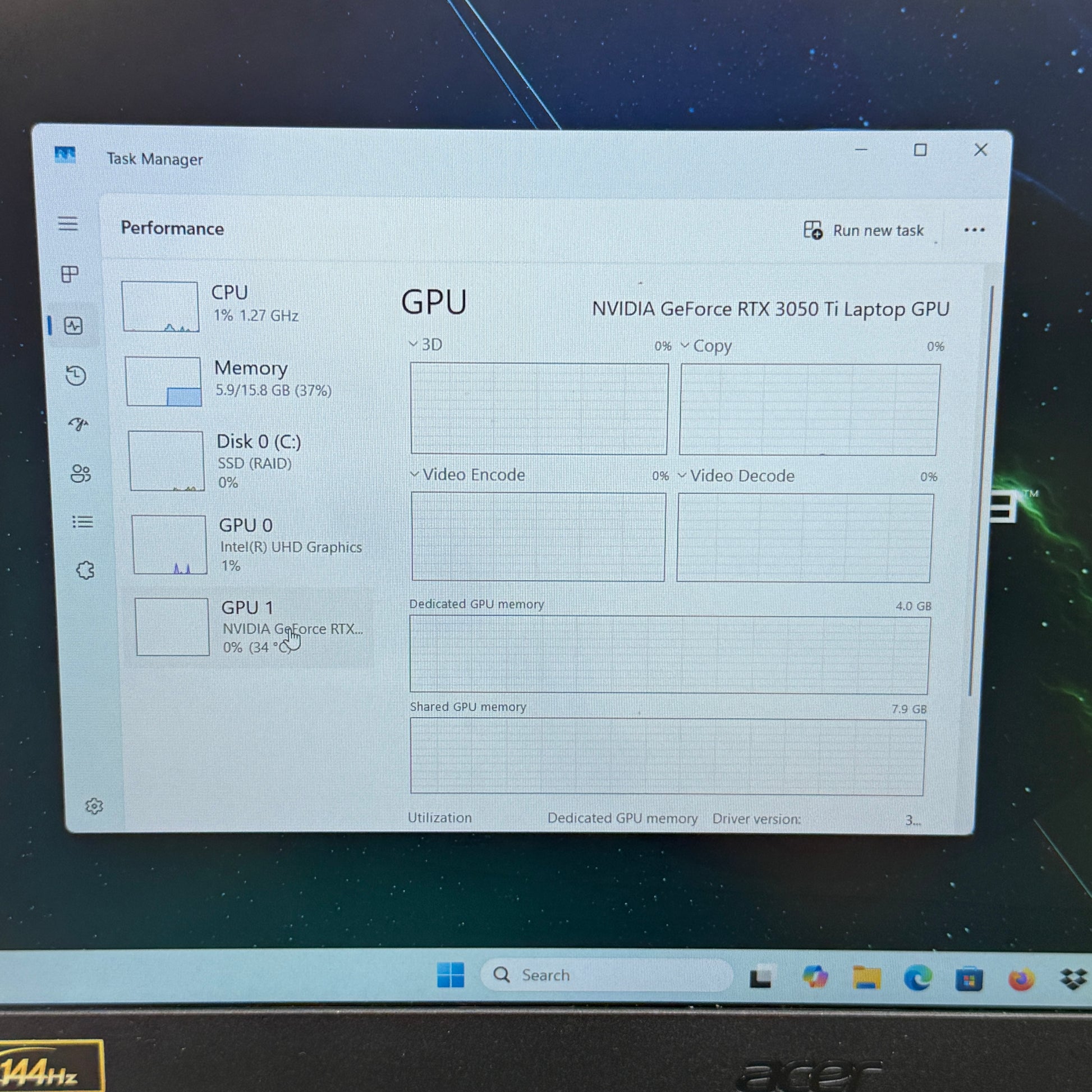Open App history in the sidebar
Viewport: 1092px width, 1092px height.
click(x=75, y=375)
